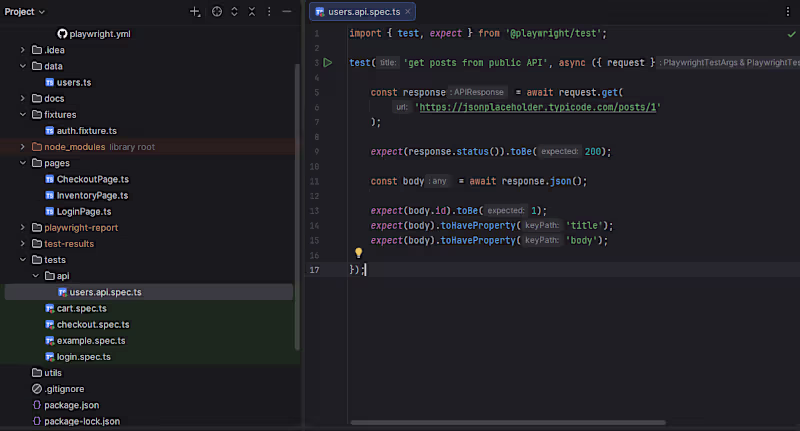Click the ignore icon beside .gitignore

(37, 389)
